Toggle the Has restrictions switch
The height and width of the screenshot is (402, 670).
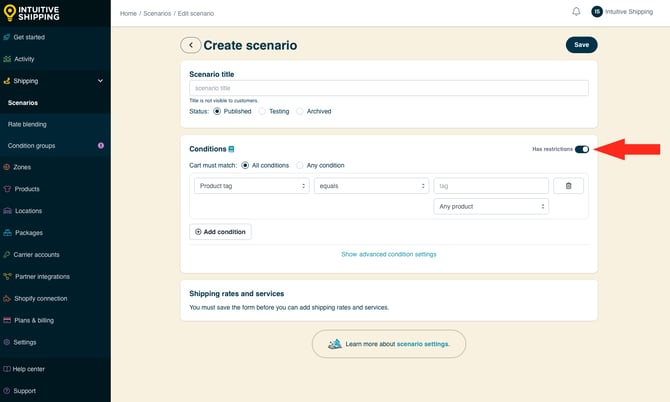[x=582, y=149]
